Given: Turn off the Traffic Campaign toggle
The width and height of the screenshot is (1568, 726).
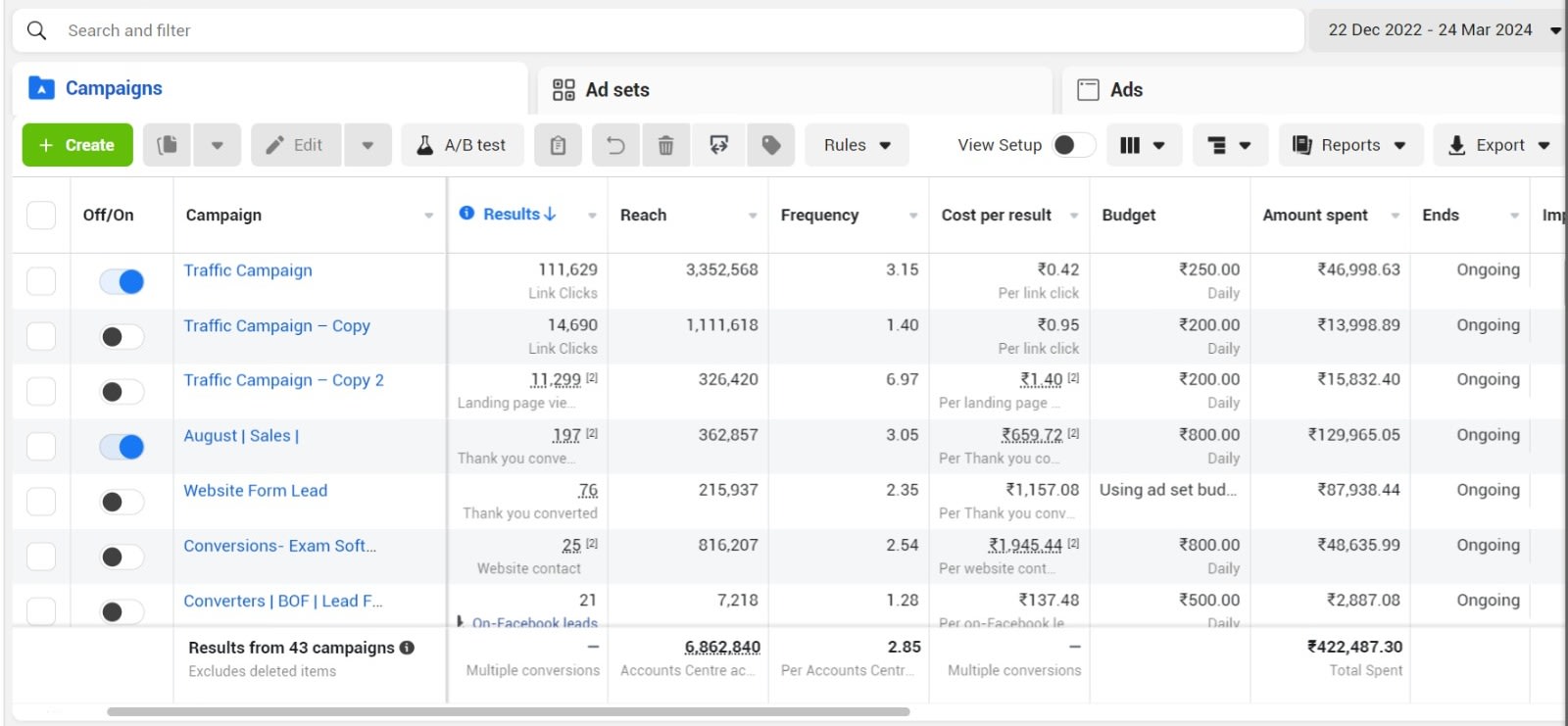Looking at the screenshot, I should point(122,282).
